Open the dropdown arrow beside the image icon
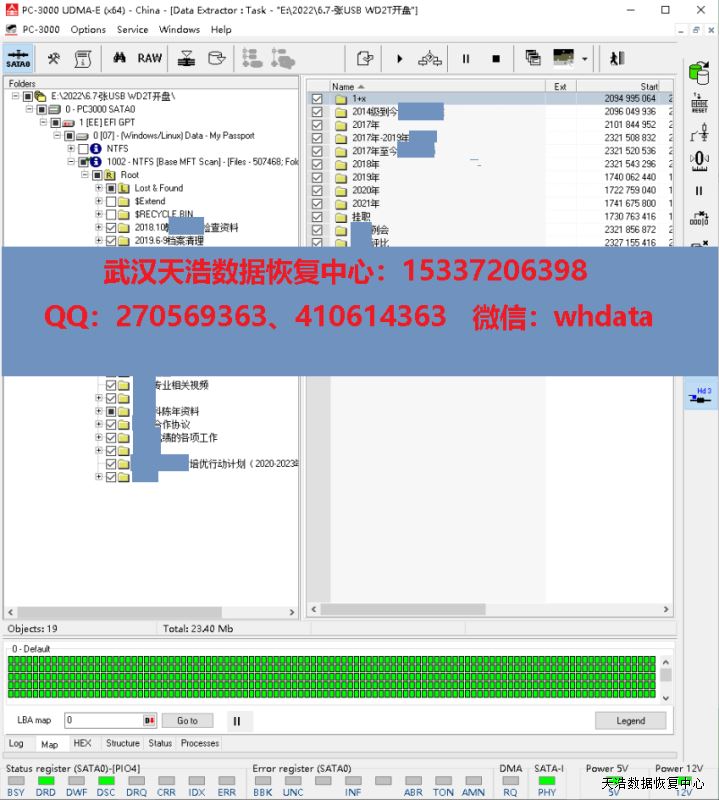Viewport: 719px width, 800px height. [585, 59]
